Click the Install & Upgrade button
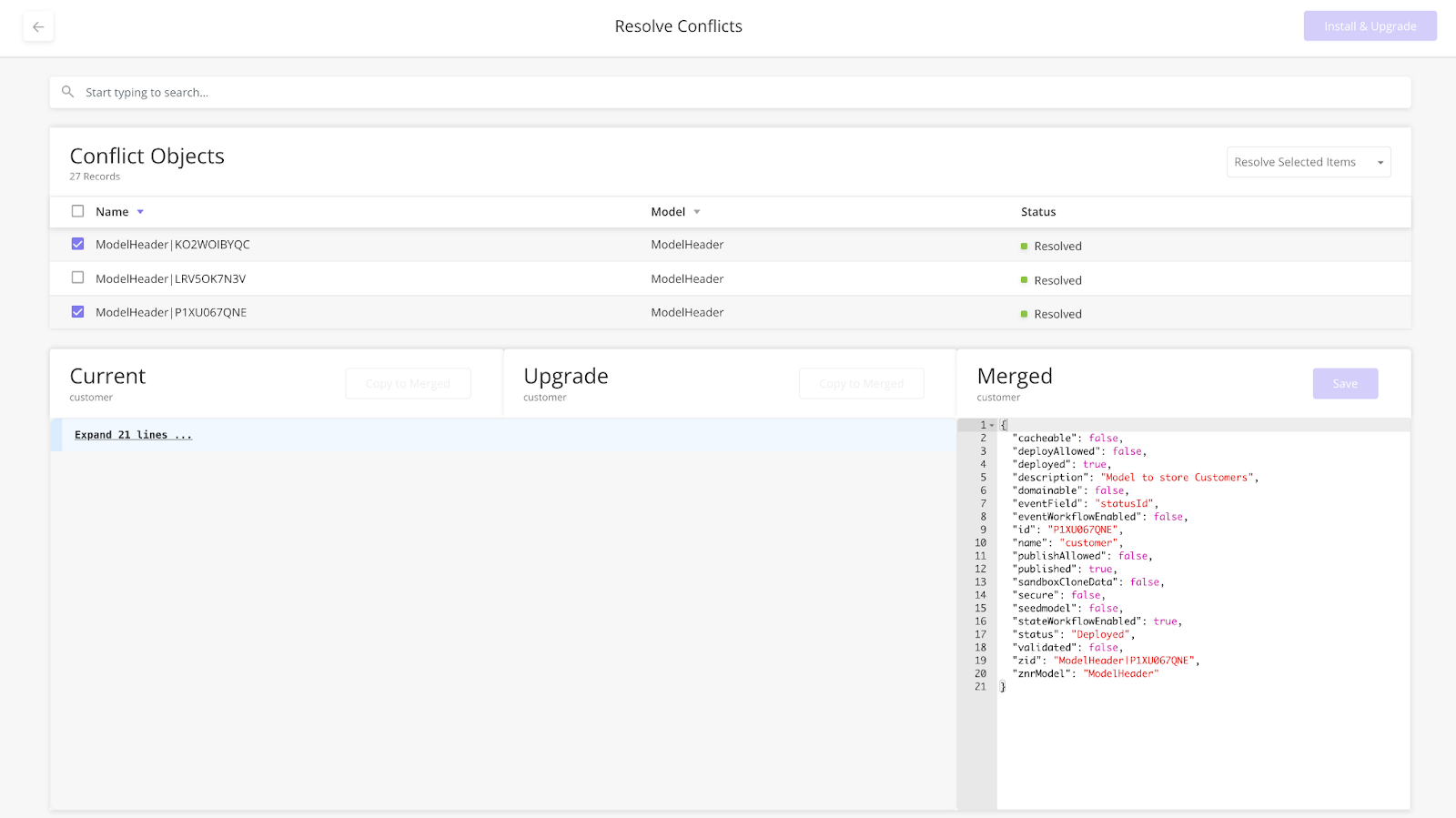This screenshot has width=1456, height=818. (x=1370, y=26)
